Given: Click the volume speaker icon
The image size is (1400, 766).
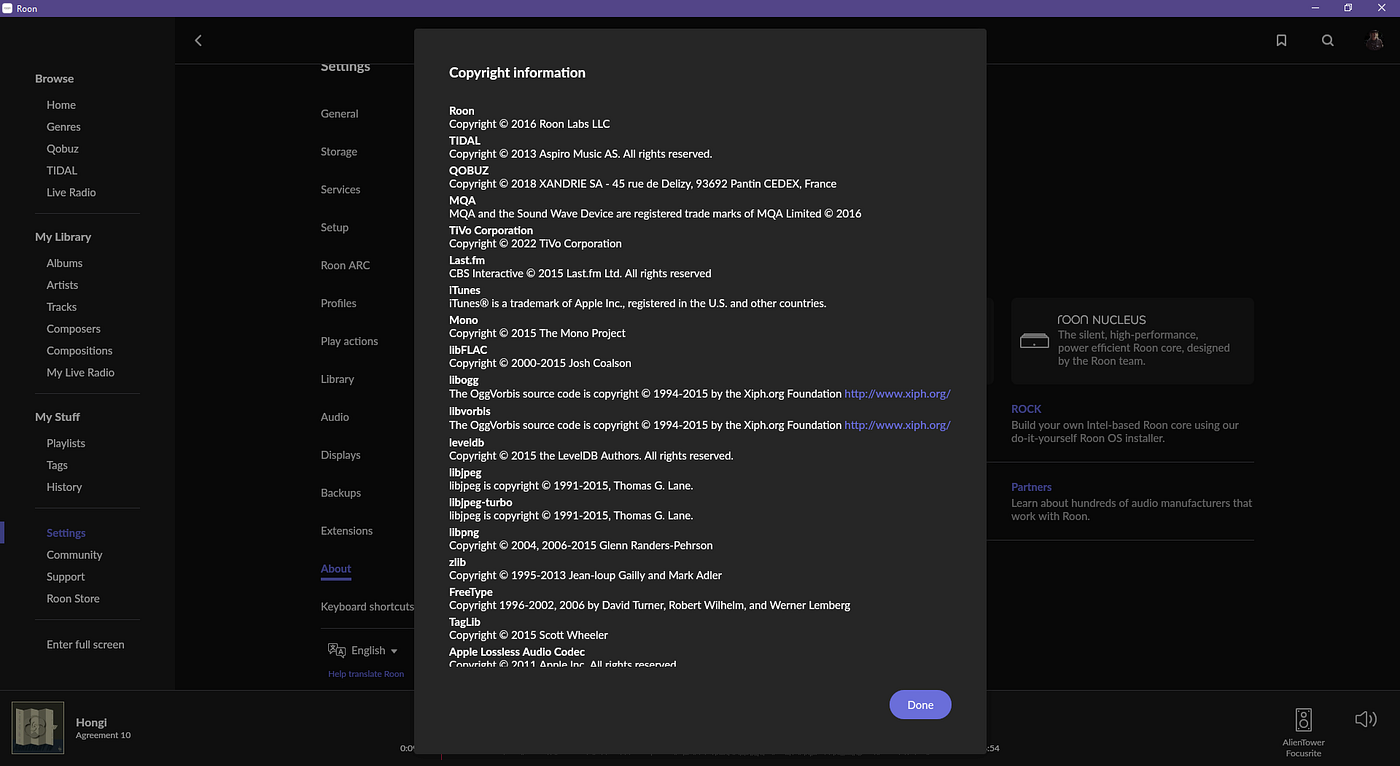Looking at the screenshot, I should pyautogui.click(x=1365, y=719).
